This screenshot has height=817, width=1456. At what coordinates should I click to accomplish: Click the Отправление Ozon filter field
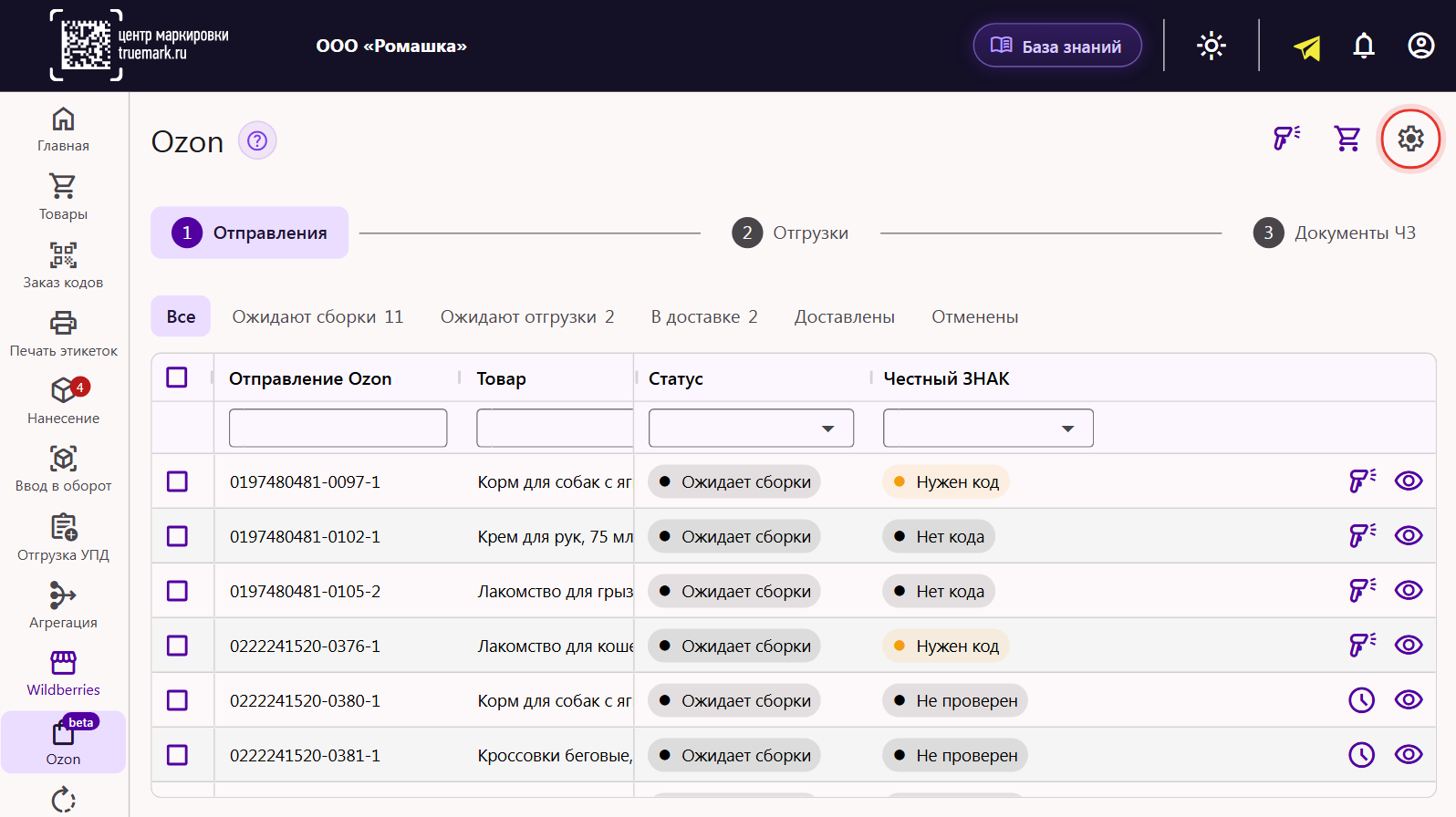(338, 429)
